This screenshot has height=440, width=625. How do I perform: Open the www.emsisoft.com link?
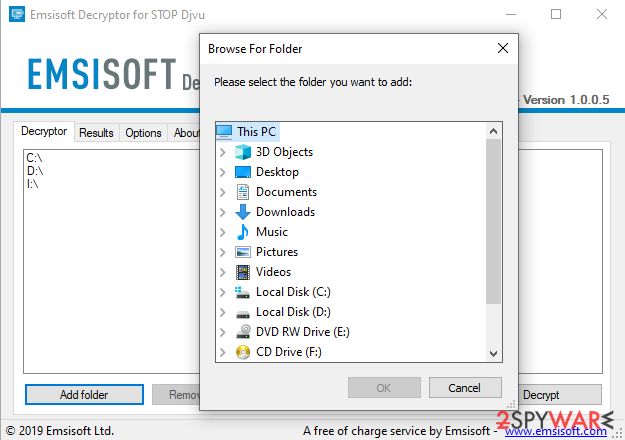point(556,431)
